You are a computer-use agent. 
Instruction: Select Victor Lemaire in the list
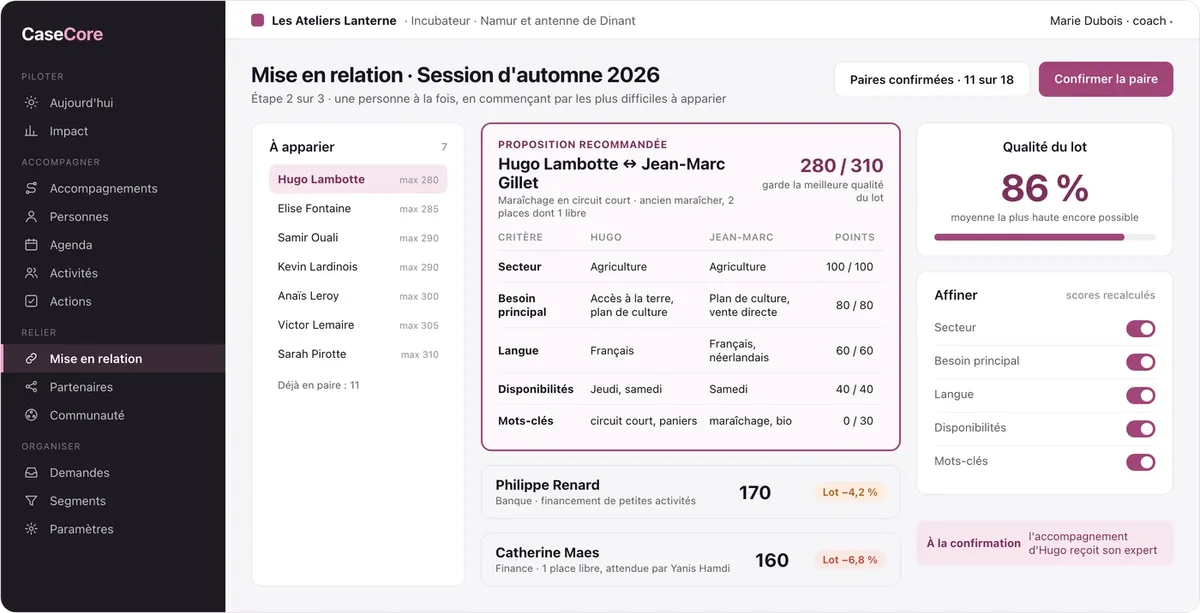click(358, 325)
